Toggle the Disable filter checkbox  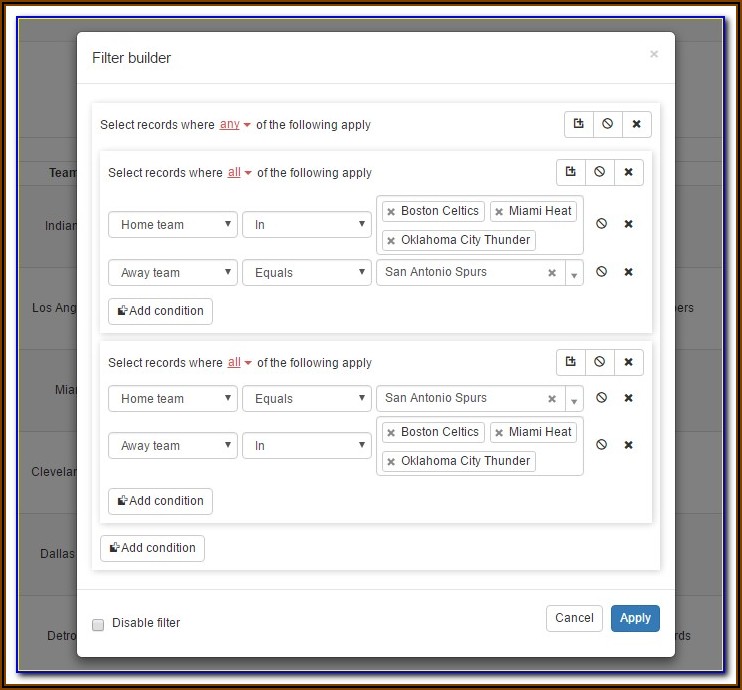click(98, 624)
